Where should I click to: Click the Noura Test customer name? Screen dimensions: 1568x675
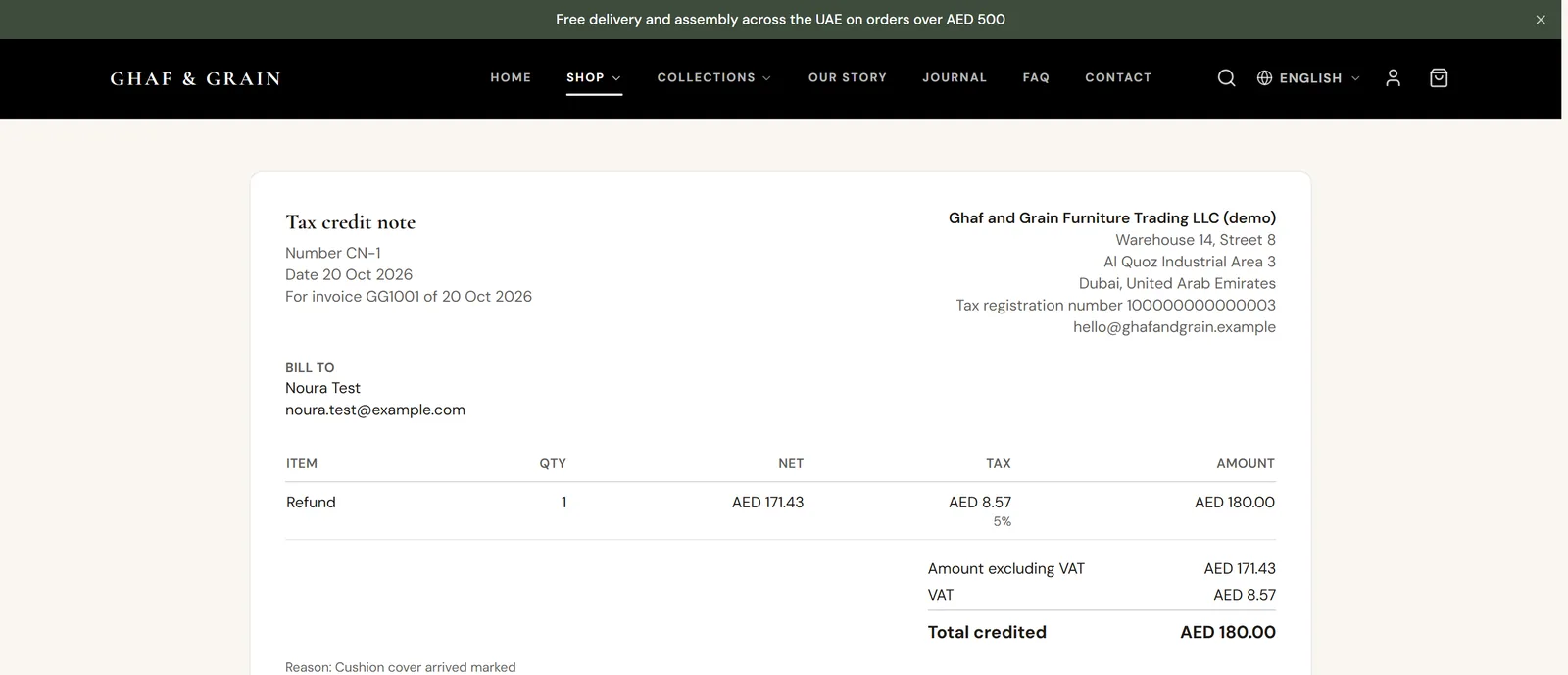click(x=322, y=388)
